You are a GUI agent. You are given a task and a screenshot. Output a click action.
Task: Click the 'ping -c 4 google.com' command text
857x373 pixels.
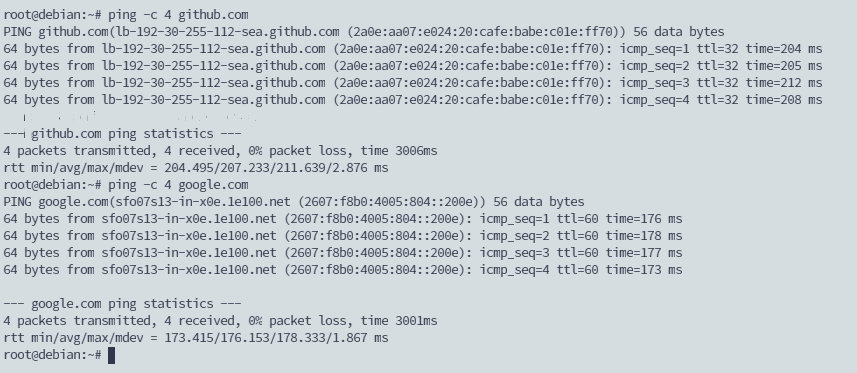(x=178, y=184)
